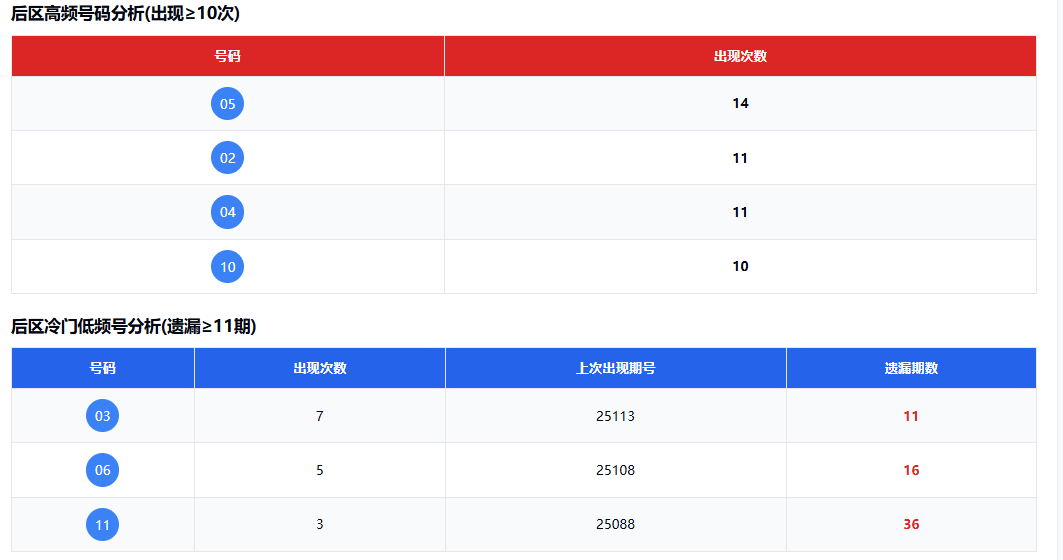Click the blue ball numbered 05
The height and width of the screenshot is (560, 1063).
227,104
